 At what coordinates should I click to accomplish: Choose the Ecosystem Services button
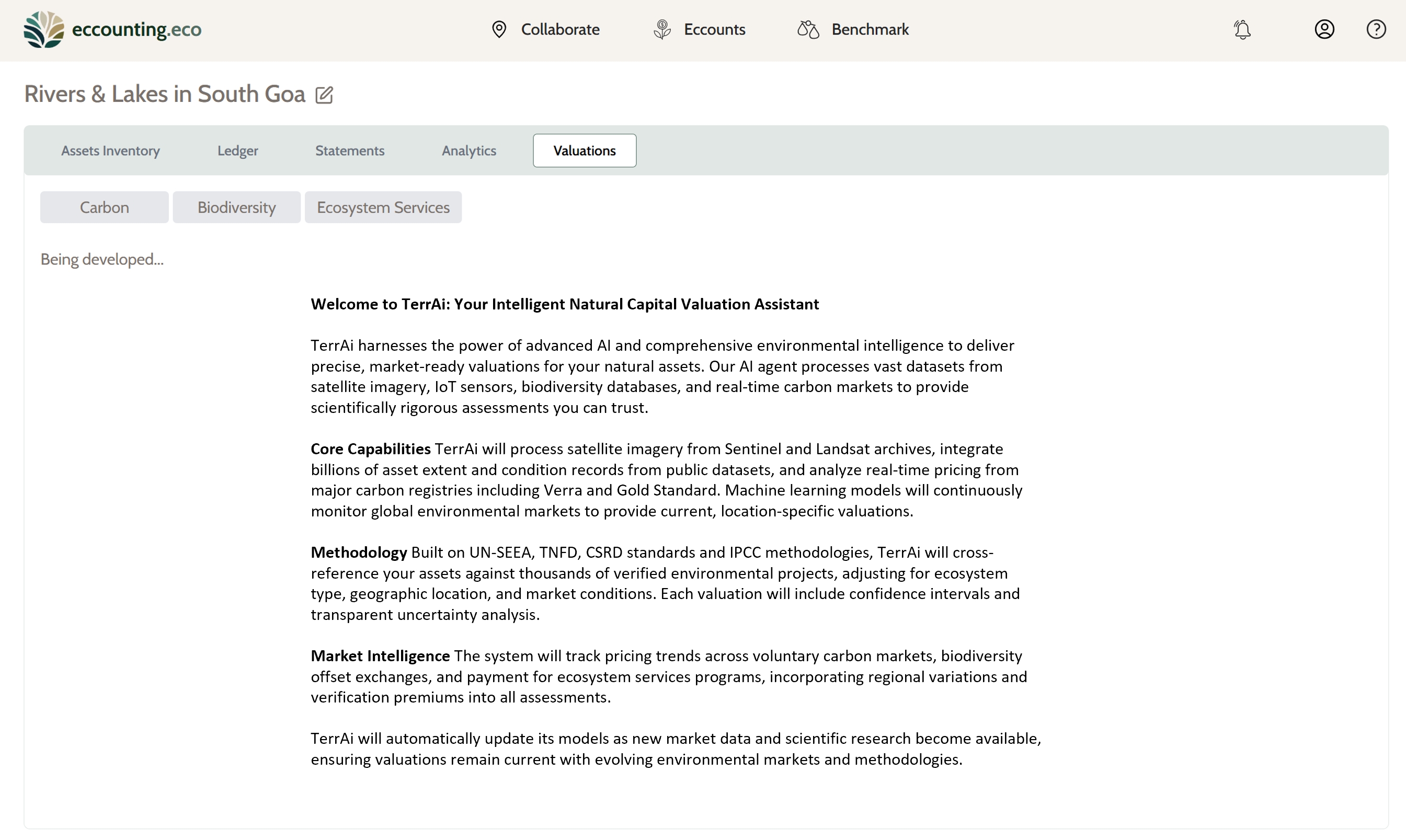pyautogui.click(x=383, y=207)
